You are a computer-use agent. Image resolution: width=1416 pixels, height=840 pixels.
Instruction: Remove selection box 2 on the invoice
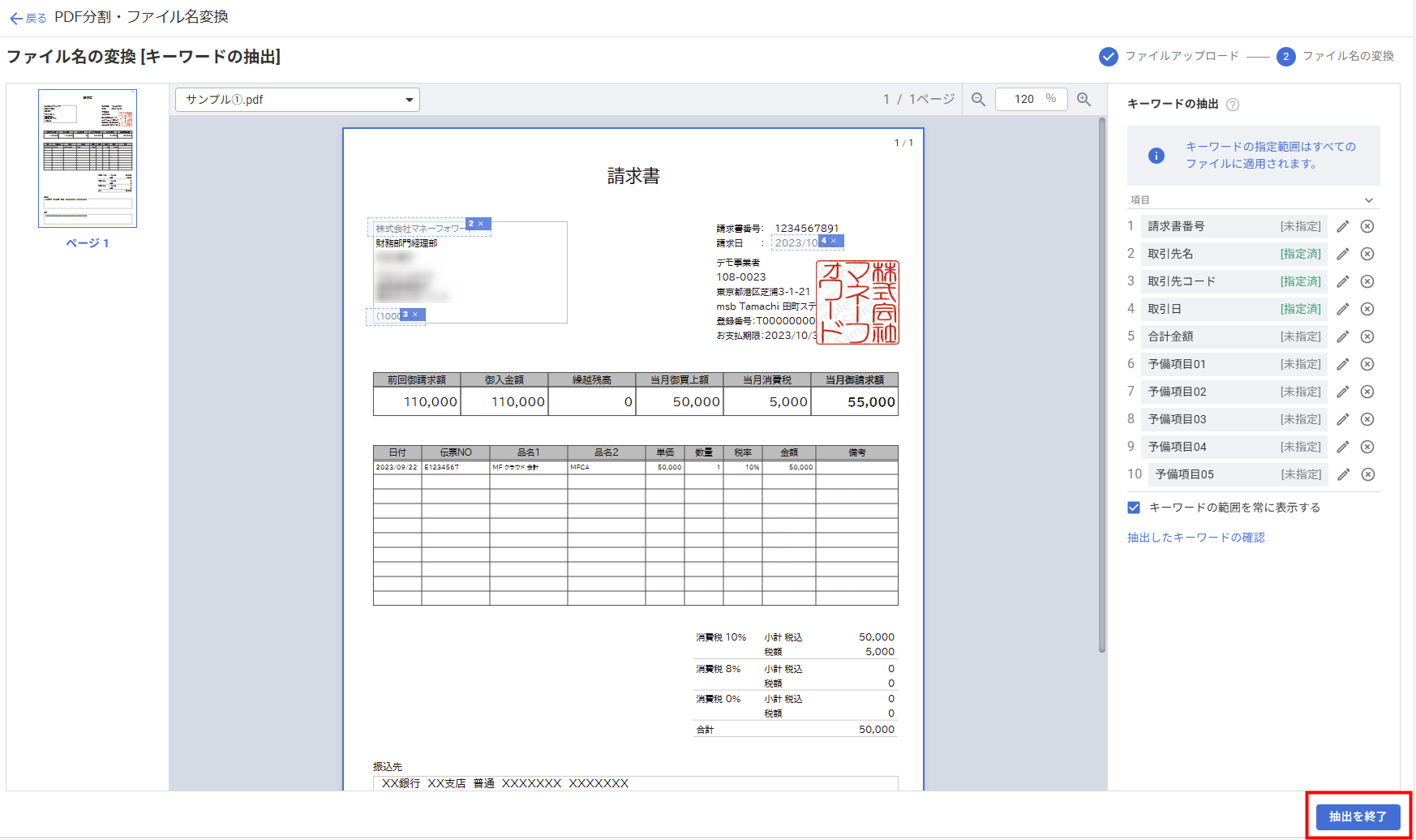click(x=481, y=224)
